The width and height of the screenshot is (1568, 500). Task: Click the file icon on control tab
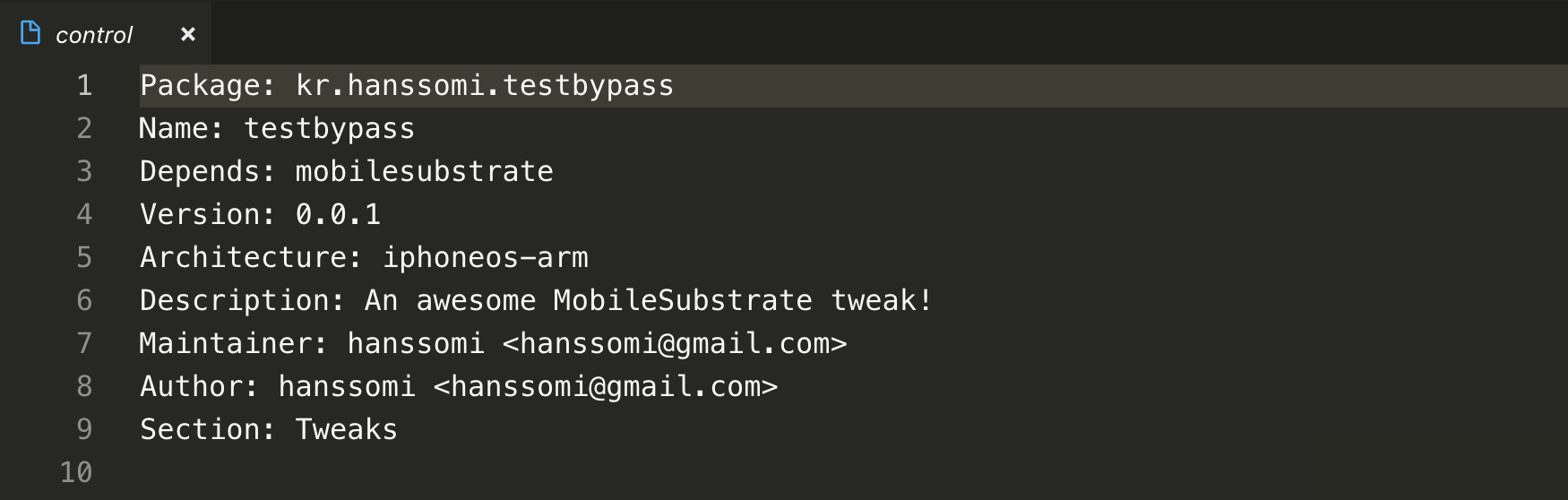click(30, 33)
